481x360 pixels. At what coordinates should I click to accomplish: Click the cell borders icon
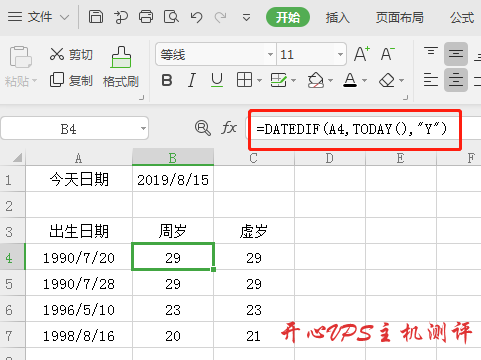(244, 80)
